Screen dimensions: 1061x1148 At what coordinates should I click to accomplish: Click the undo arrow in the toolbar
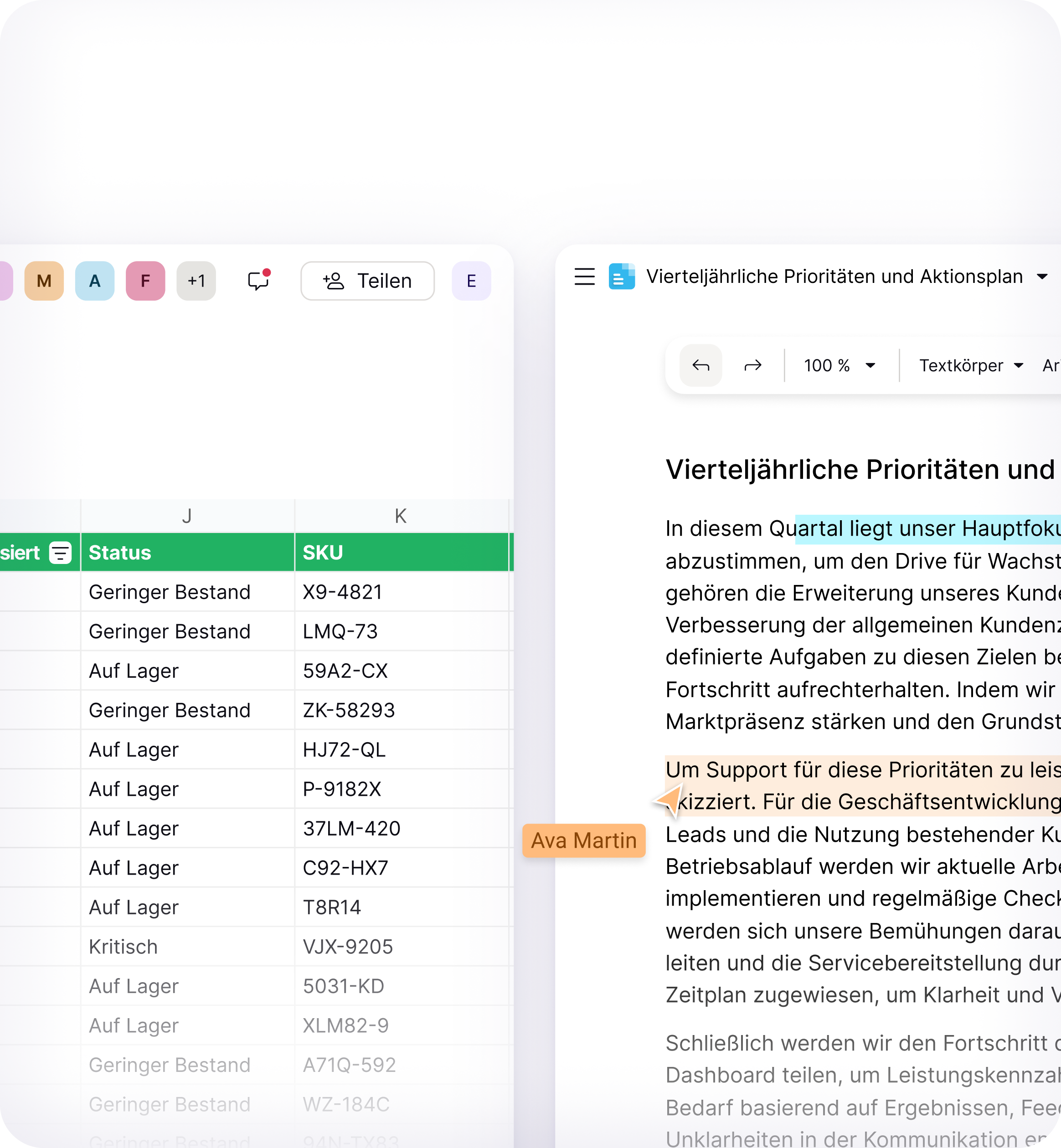coord(700,366)
